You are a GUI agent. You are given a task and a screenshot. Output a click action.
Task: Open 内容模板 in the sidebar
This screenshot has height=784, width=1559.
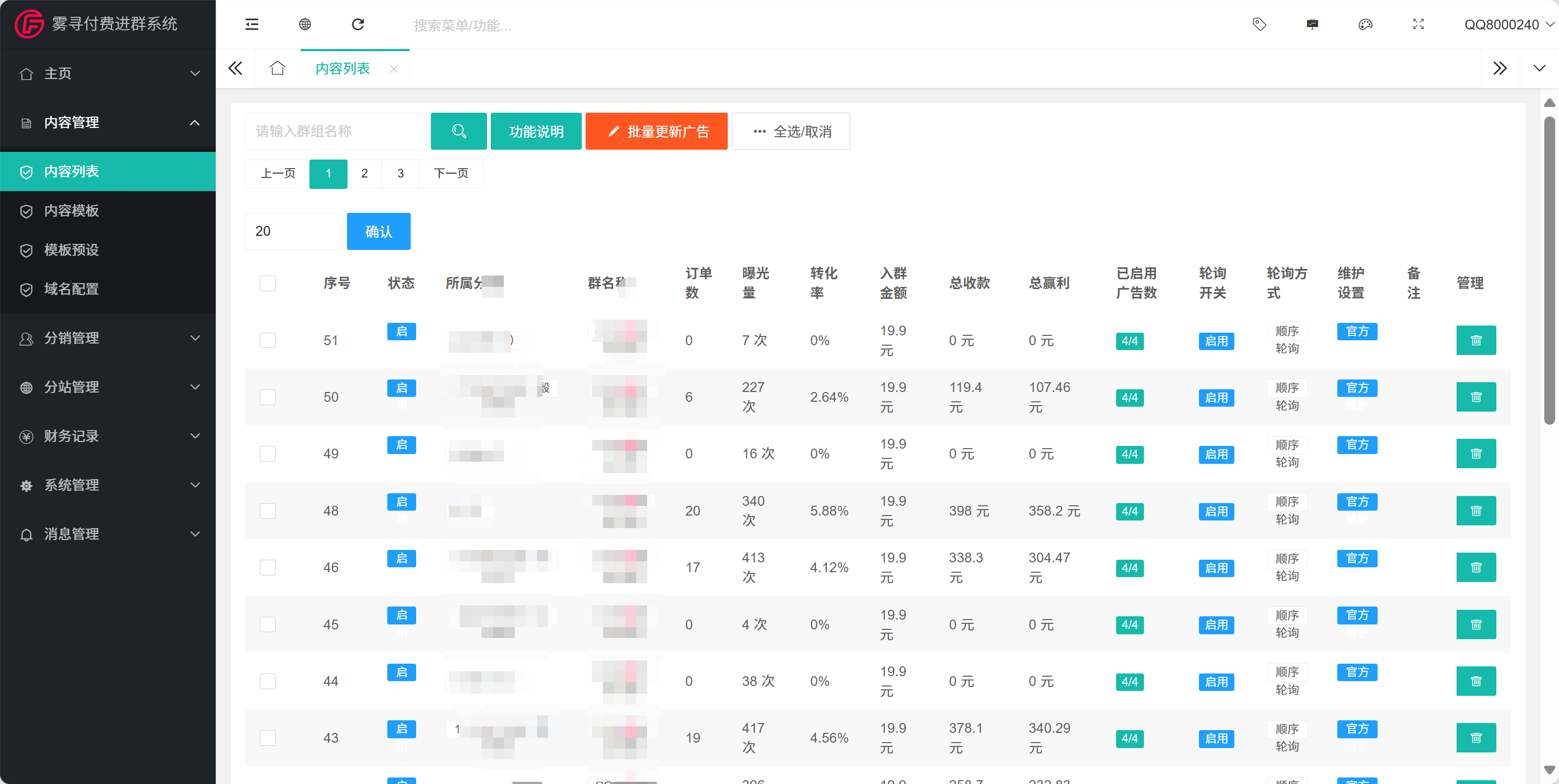pos(108,211)
